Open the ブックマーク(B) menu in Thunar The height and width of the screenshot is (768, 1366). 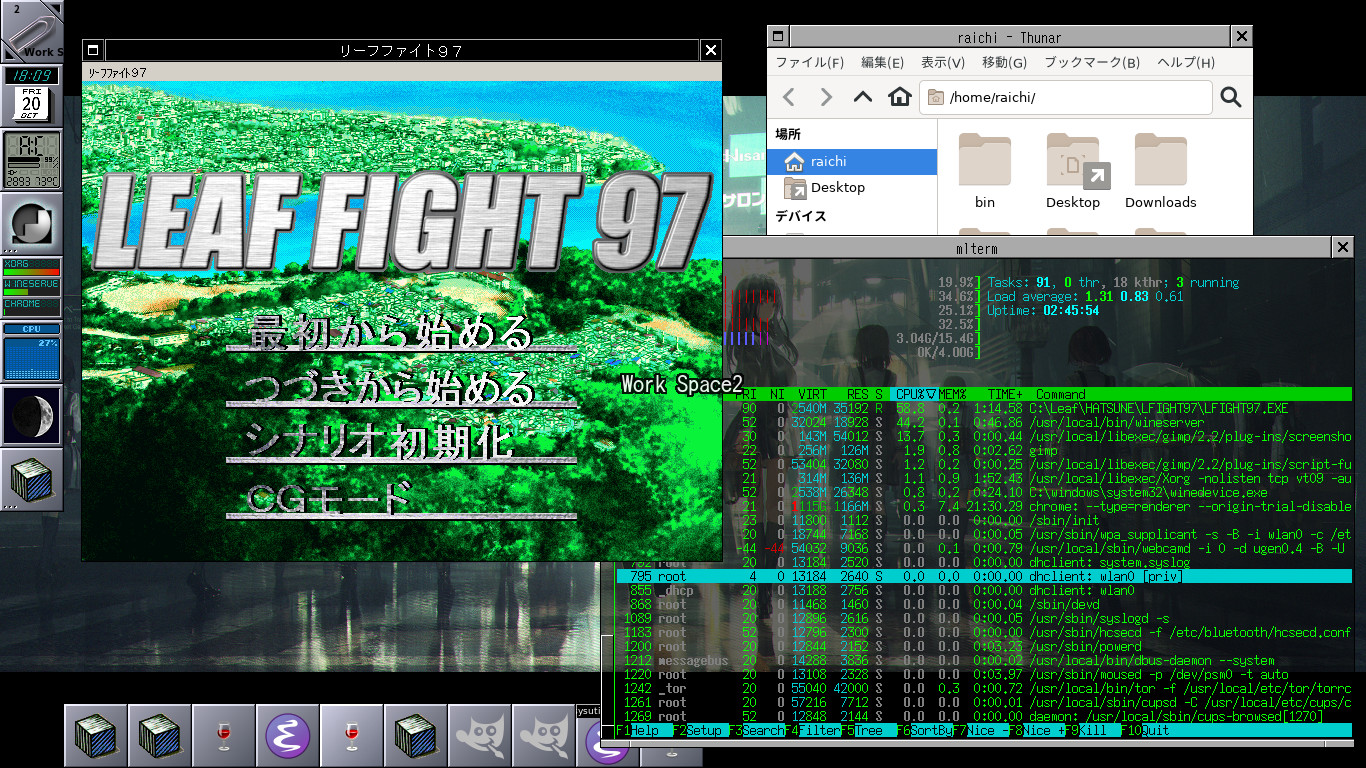tap(1092, 62)
